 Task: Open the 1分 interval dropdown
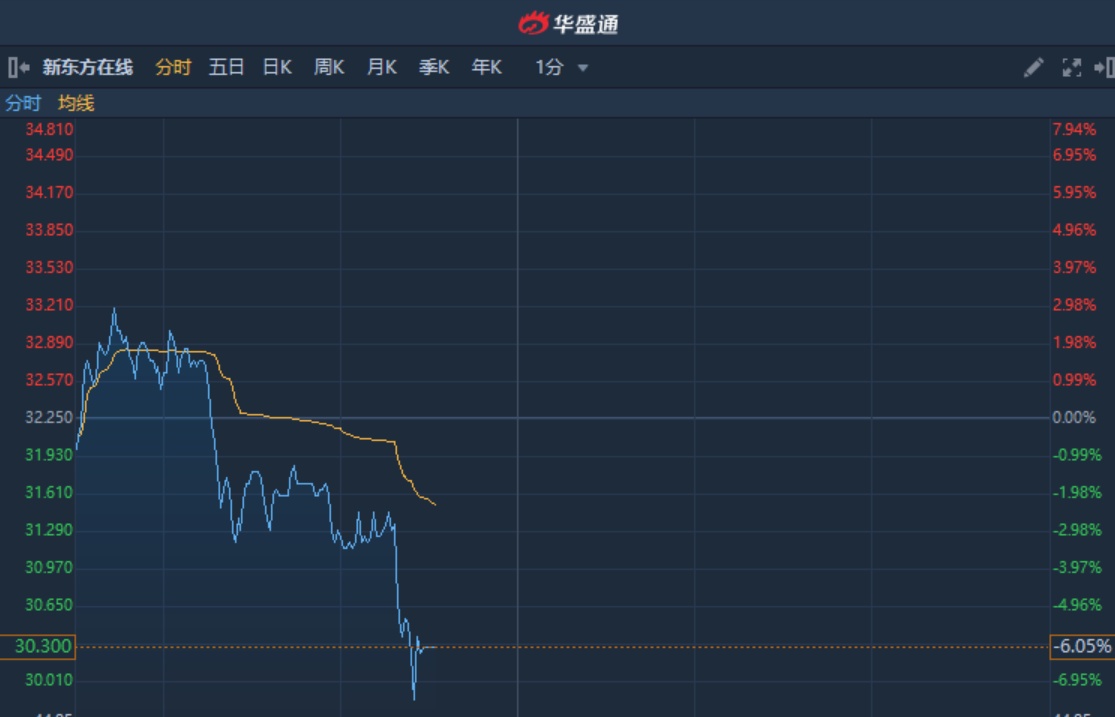click(550, 68)
